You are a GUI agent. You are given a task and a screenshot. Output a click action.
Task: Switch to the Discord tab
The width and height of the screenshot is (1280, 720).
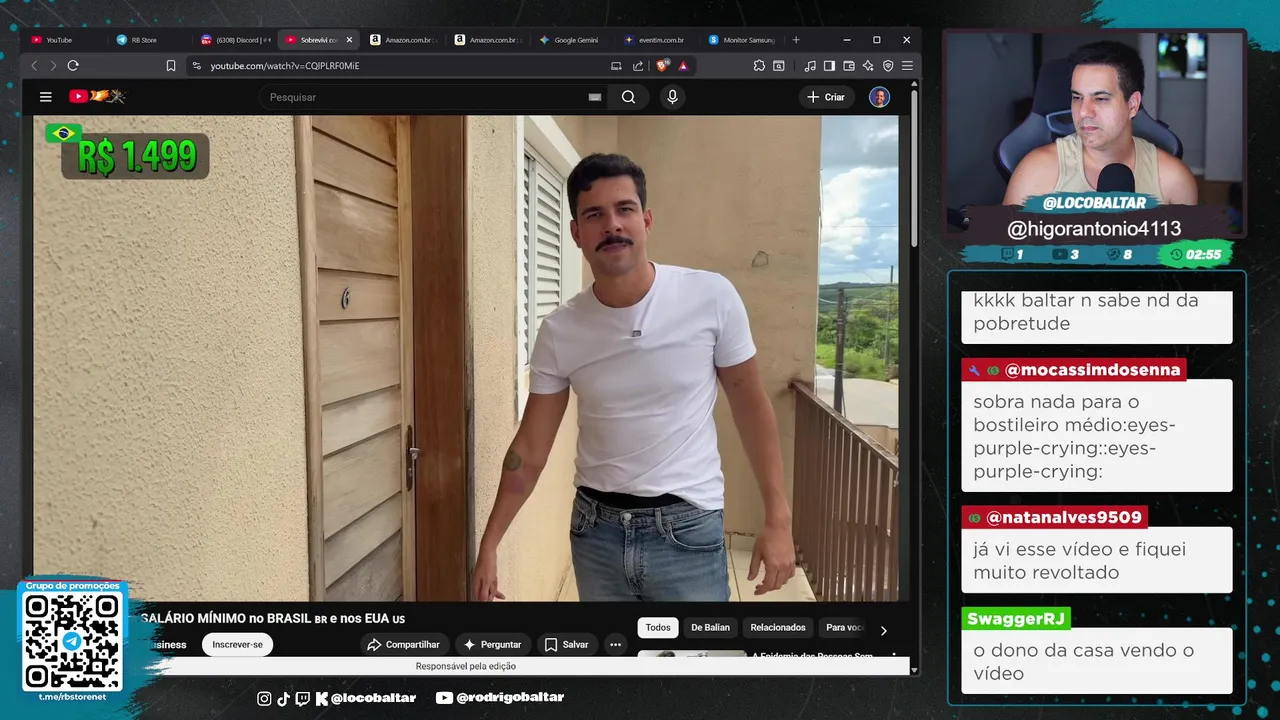click(234, 40)
